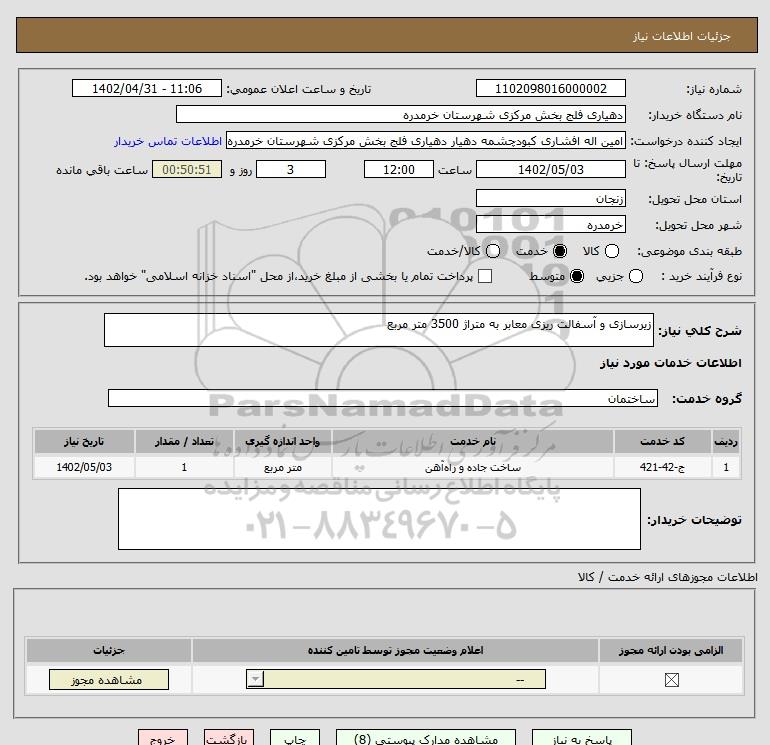This screenshot has height=745, width=770.
Task: Click the announcement date field 1402/04/31 - 11:06
Action: coord(146,88)
